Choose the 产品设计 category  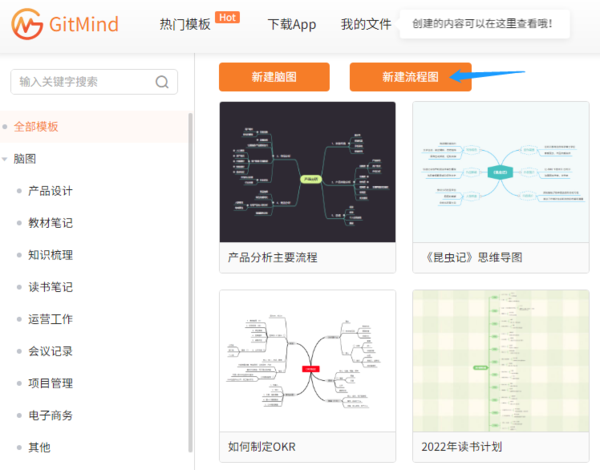point(50,191)
